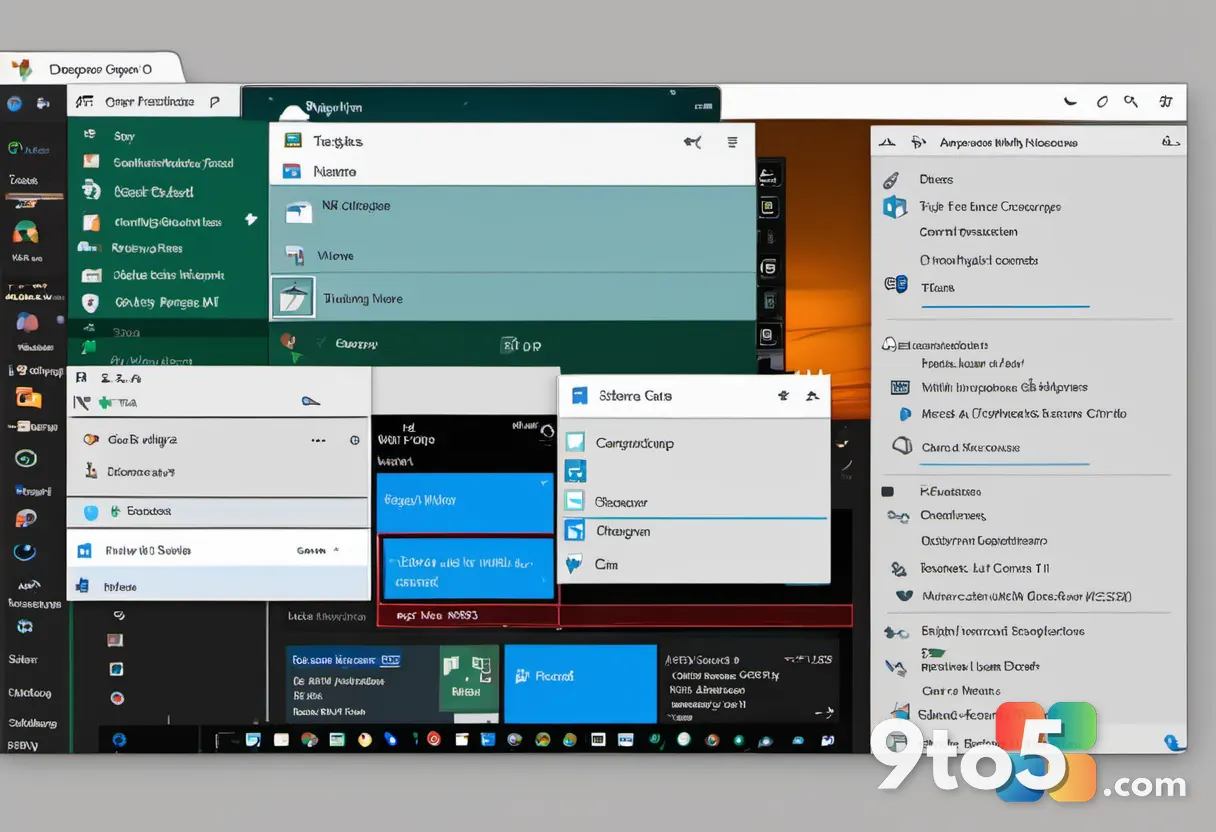
Task: Click the upward triangle in the right panel header
Action: [886, 143]
